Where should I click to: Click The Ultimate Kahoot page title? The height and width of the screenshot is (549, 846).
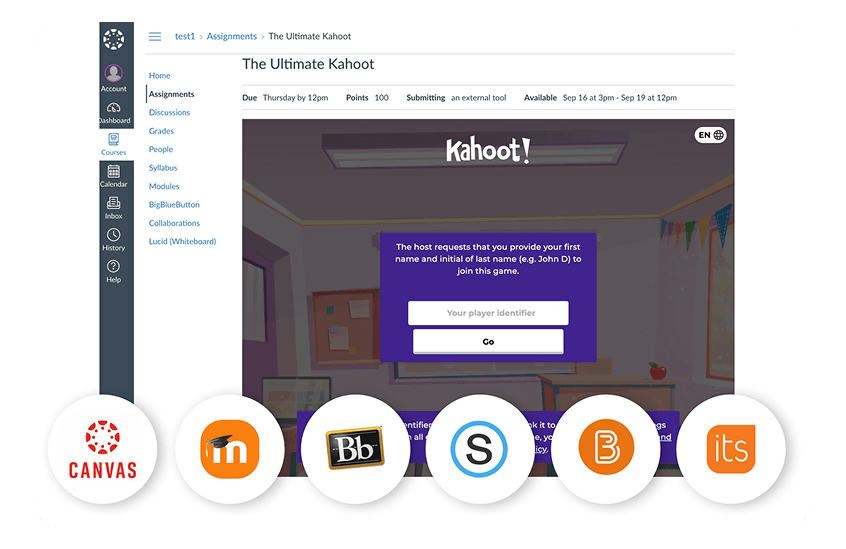coord(308,64)
